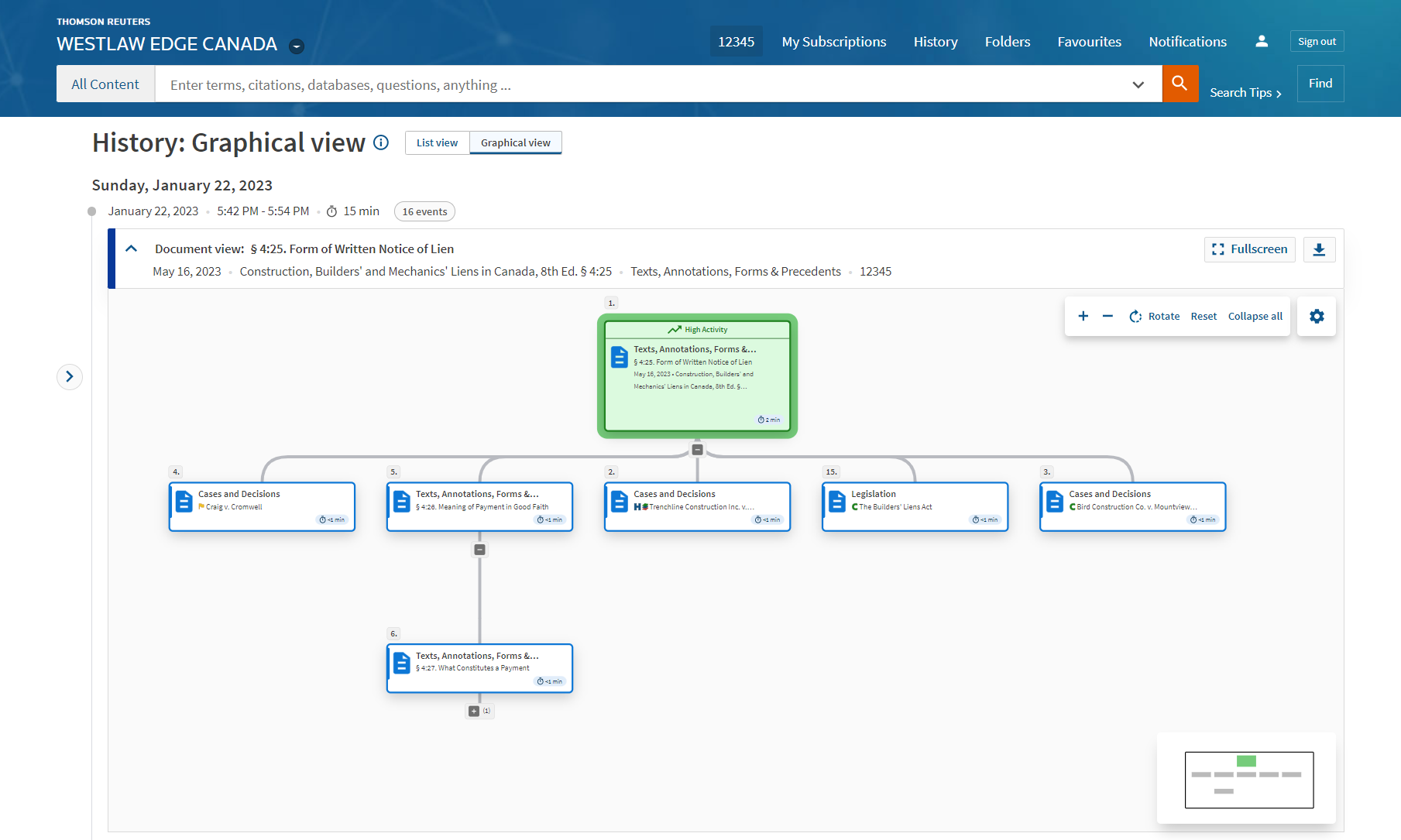Click the minimap overview thumbnail
This screenshot has width=1401, height=840.
pos(1248,780)
